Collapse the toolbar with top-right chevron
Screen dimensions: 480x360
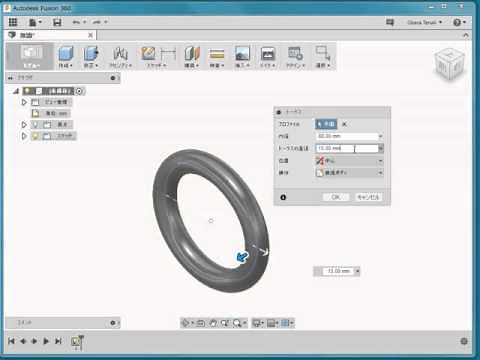click(466, 35)
